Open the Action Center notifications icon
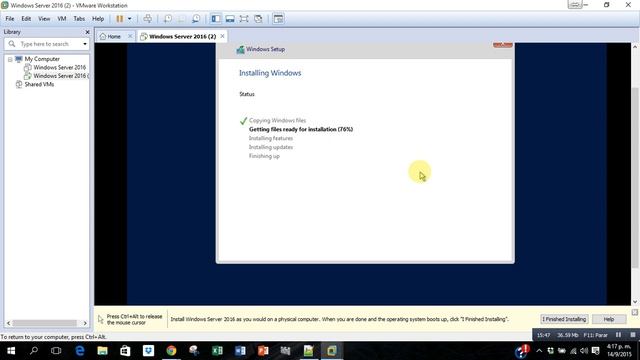Screen dimensions: 640x360 tap(596, 351)
